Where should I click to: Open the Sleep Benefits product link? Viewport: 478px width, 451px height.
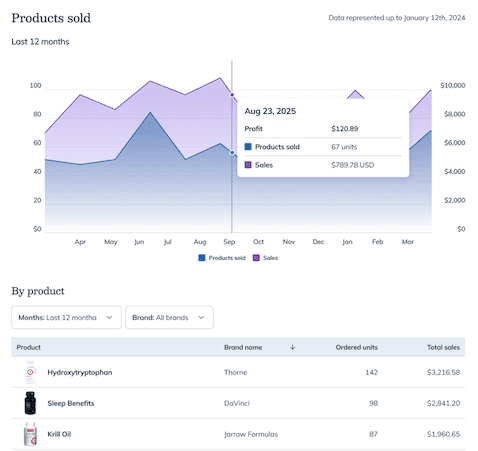(x=71, y=403)
